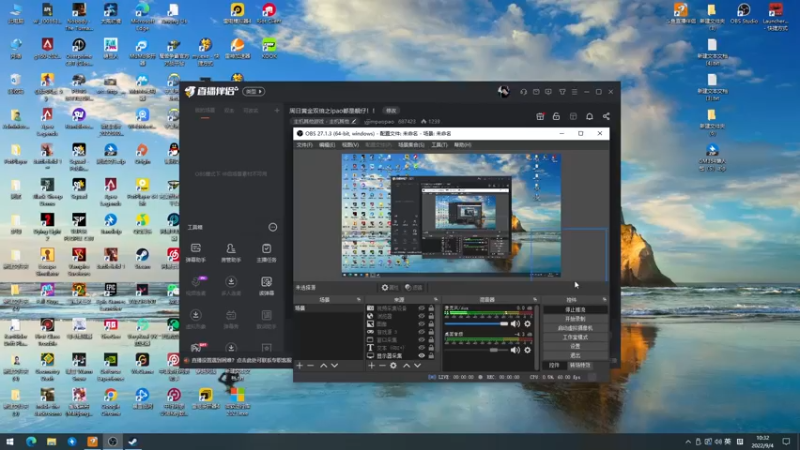
Task: Open microphone audio settings gear in mixer
Action: click(x=528, y=323)
